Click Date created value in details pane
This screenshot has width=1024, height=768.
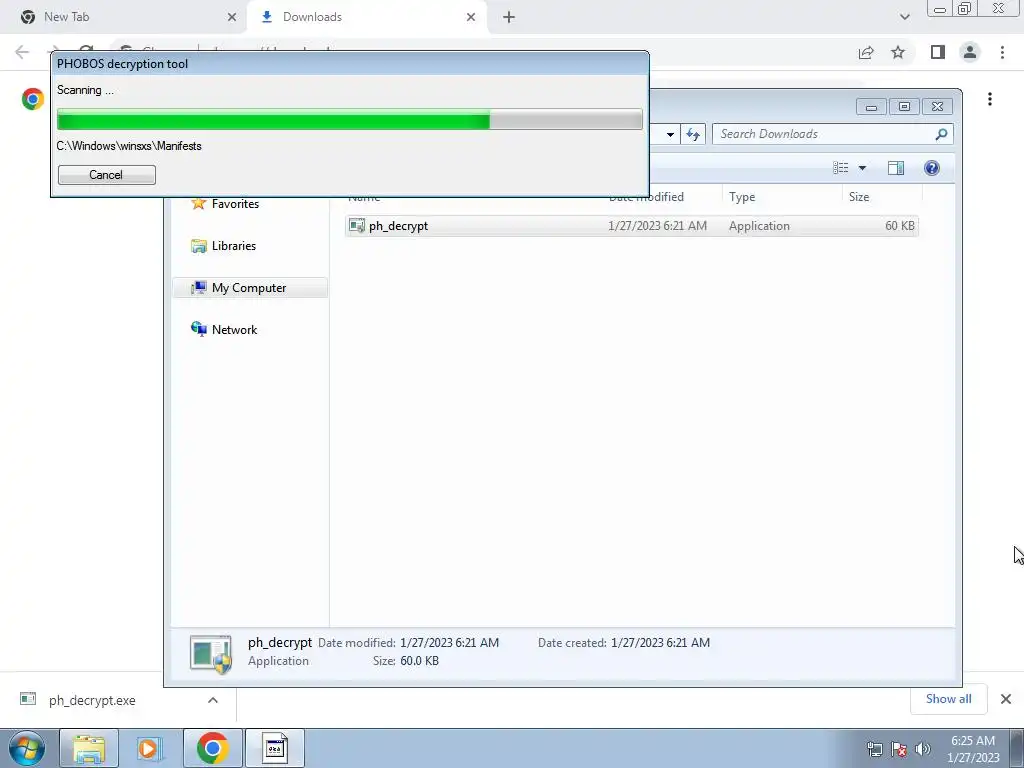(x=660, y=643)
